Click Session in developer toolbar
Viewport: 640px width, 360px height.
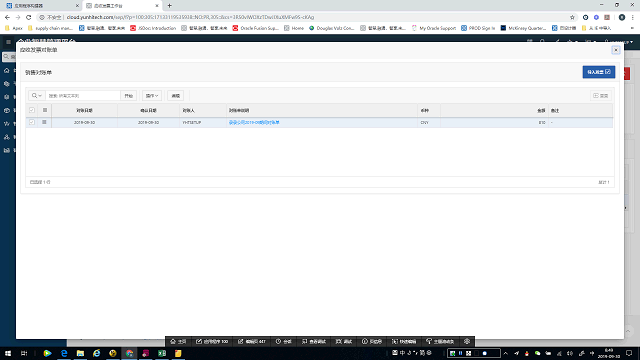(x=284, y=342)
